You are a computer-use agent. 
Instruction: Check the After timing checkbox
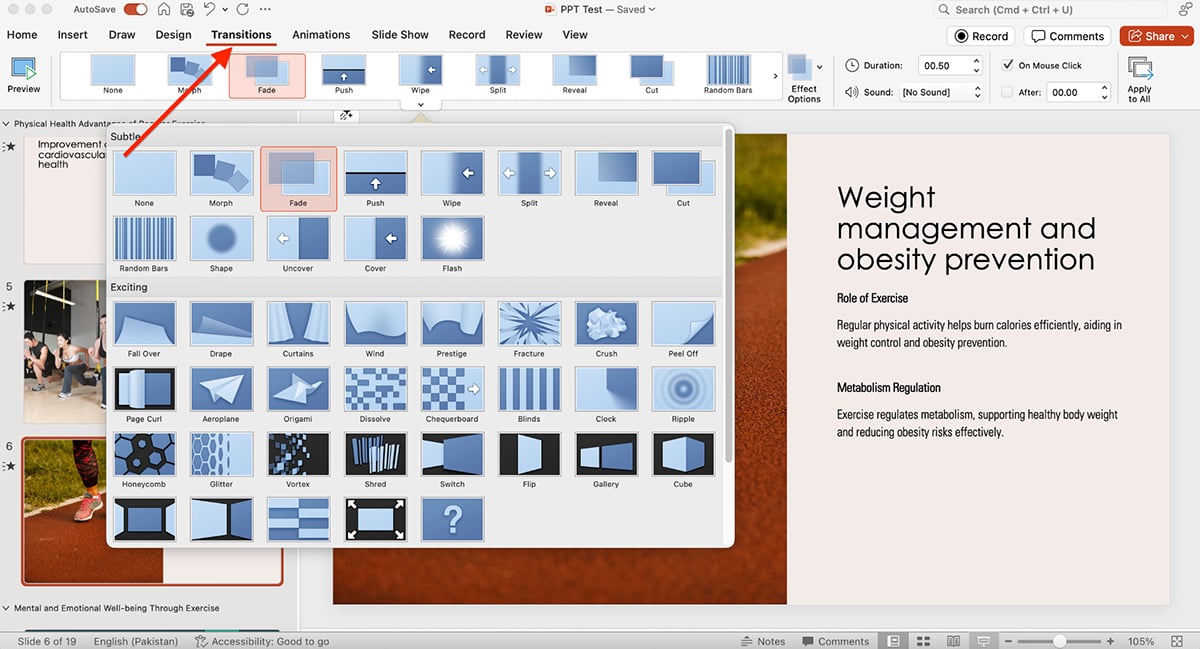(x=1007, y=91)
